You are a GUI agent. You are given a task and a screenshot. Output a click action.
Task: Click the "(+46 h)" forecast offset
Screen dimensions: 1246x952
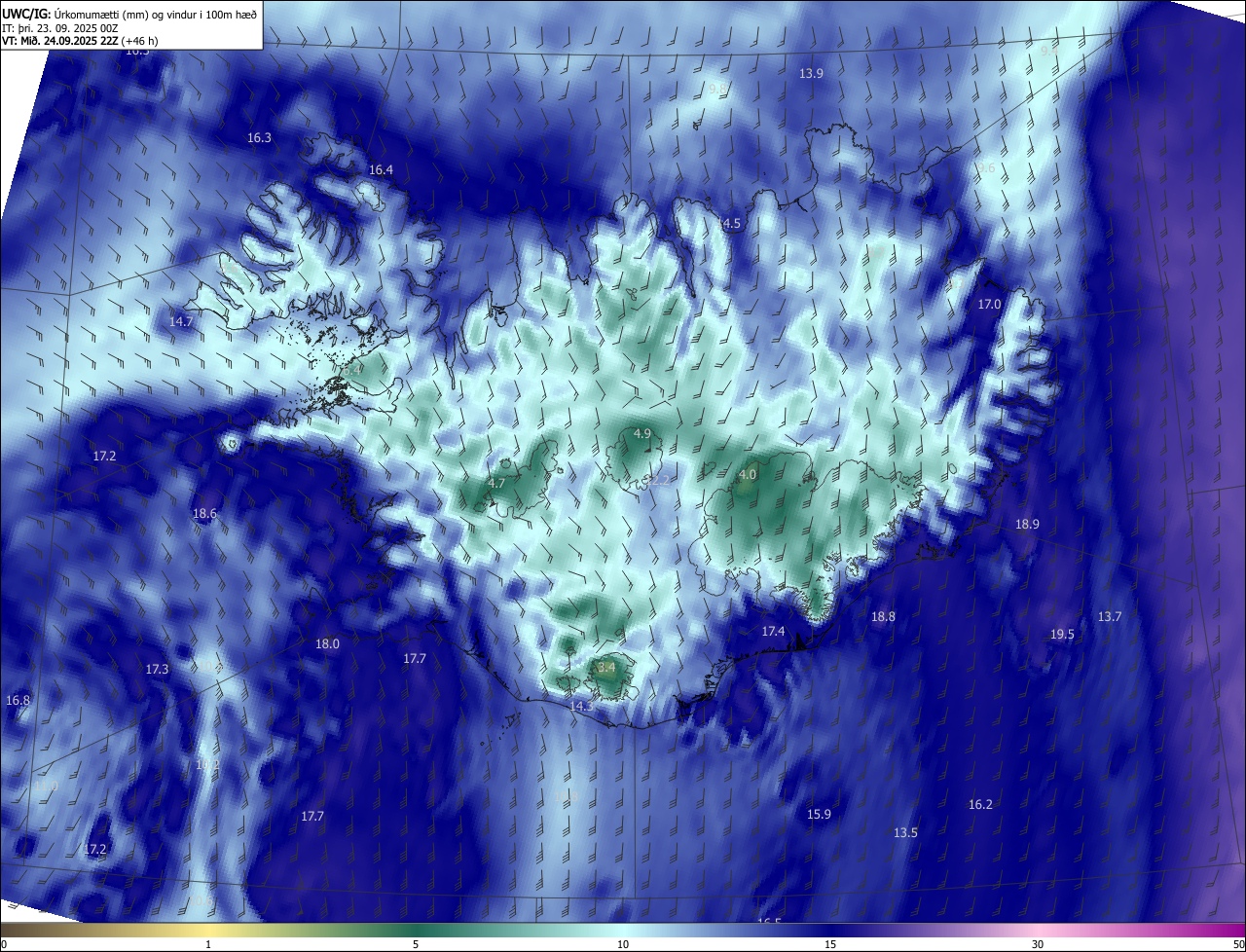tap(140, 41)
